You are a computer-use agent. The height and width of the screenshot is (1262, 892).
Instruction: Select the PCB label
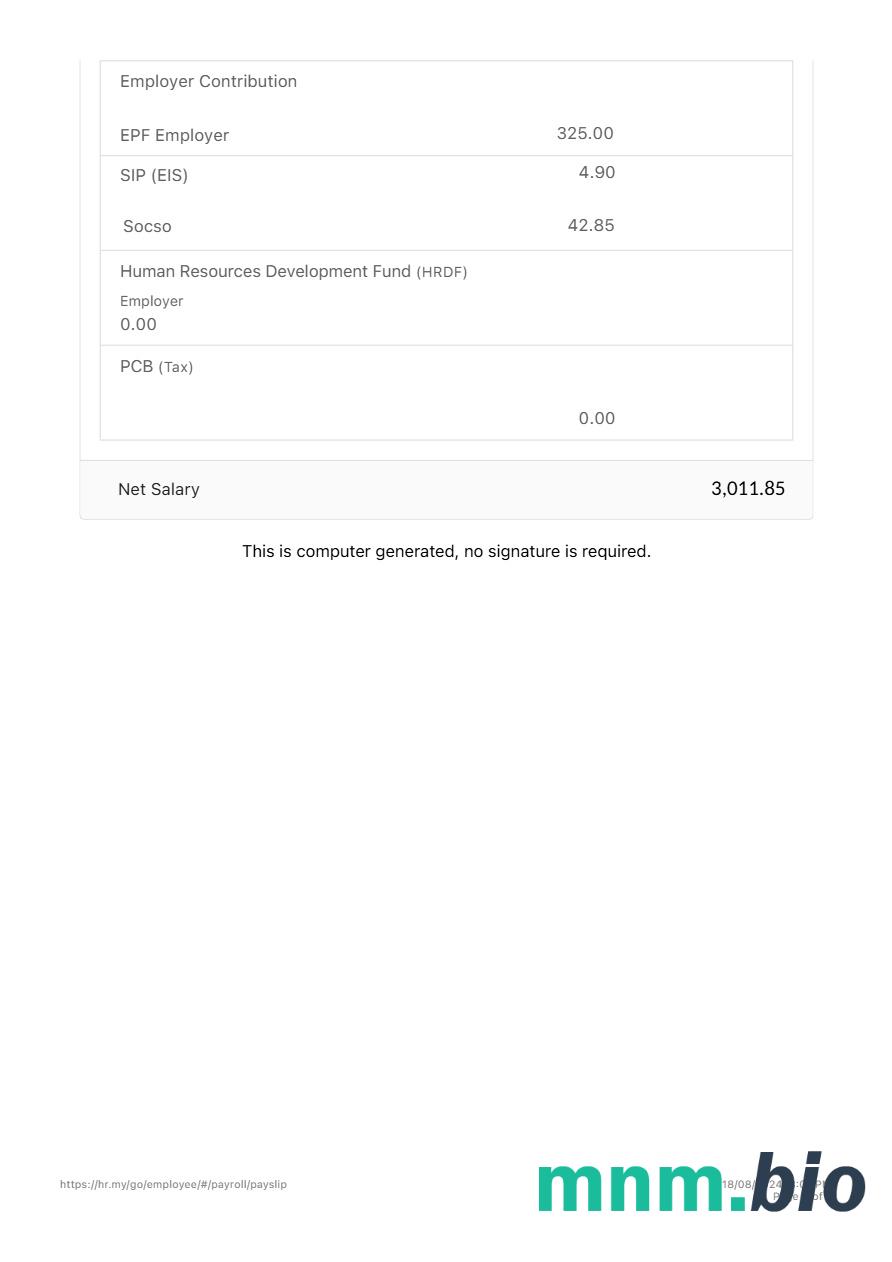pyautogui.click(x=136, y=367)
